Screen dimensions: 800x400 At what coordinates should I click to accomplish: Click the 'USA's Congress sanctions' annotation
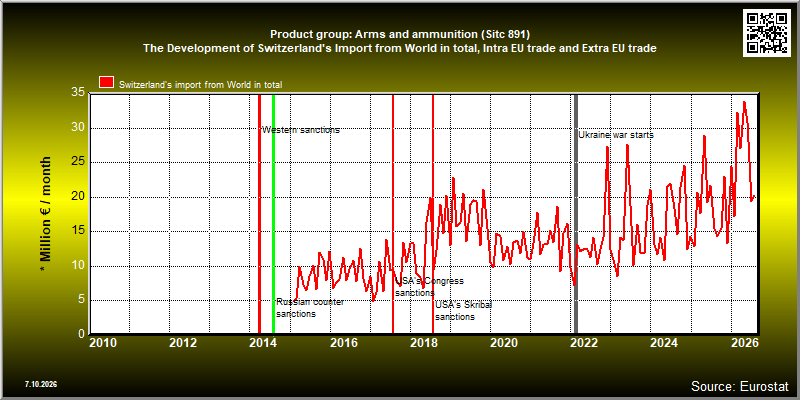pyautogui.click(x=429, y=287)
